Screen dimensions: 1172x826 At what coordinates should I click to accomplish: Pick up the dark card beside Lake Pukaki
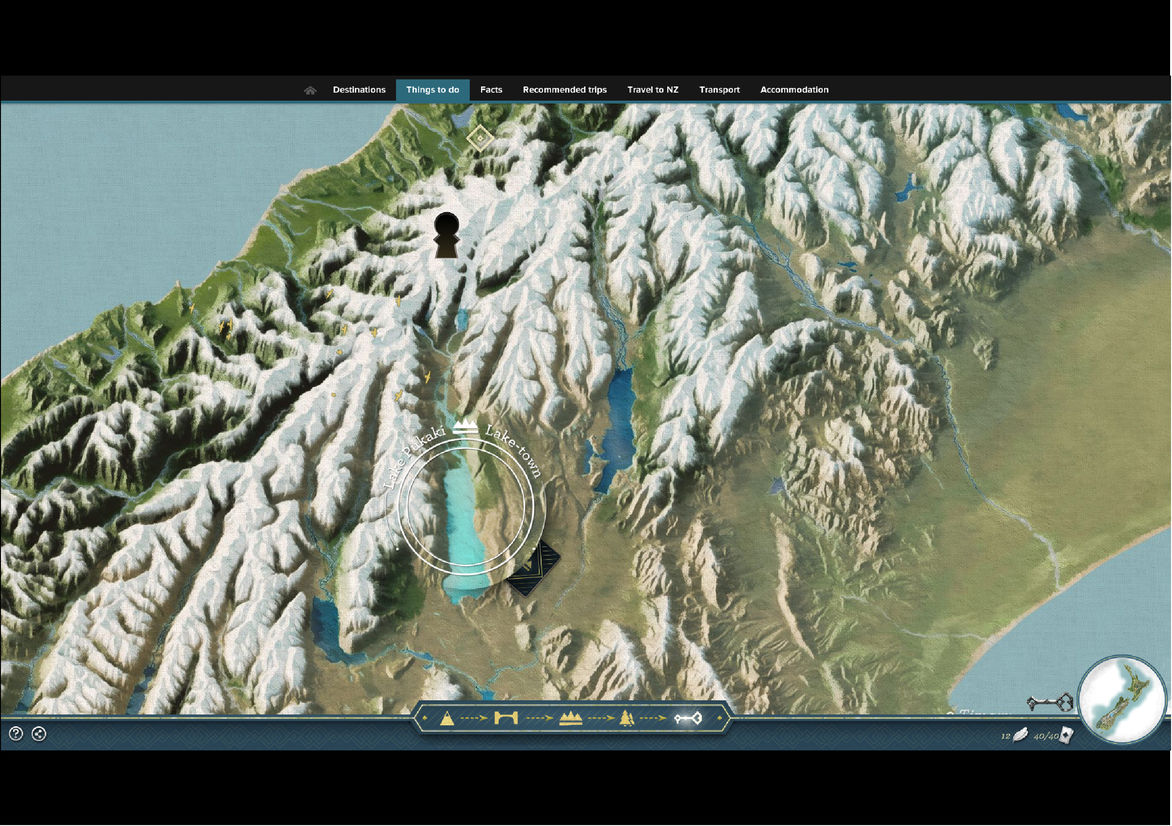tap(532, 570)
